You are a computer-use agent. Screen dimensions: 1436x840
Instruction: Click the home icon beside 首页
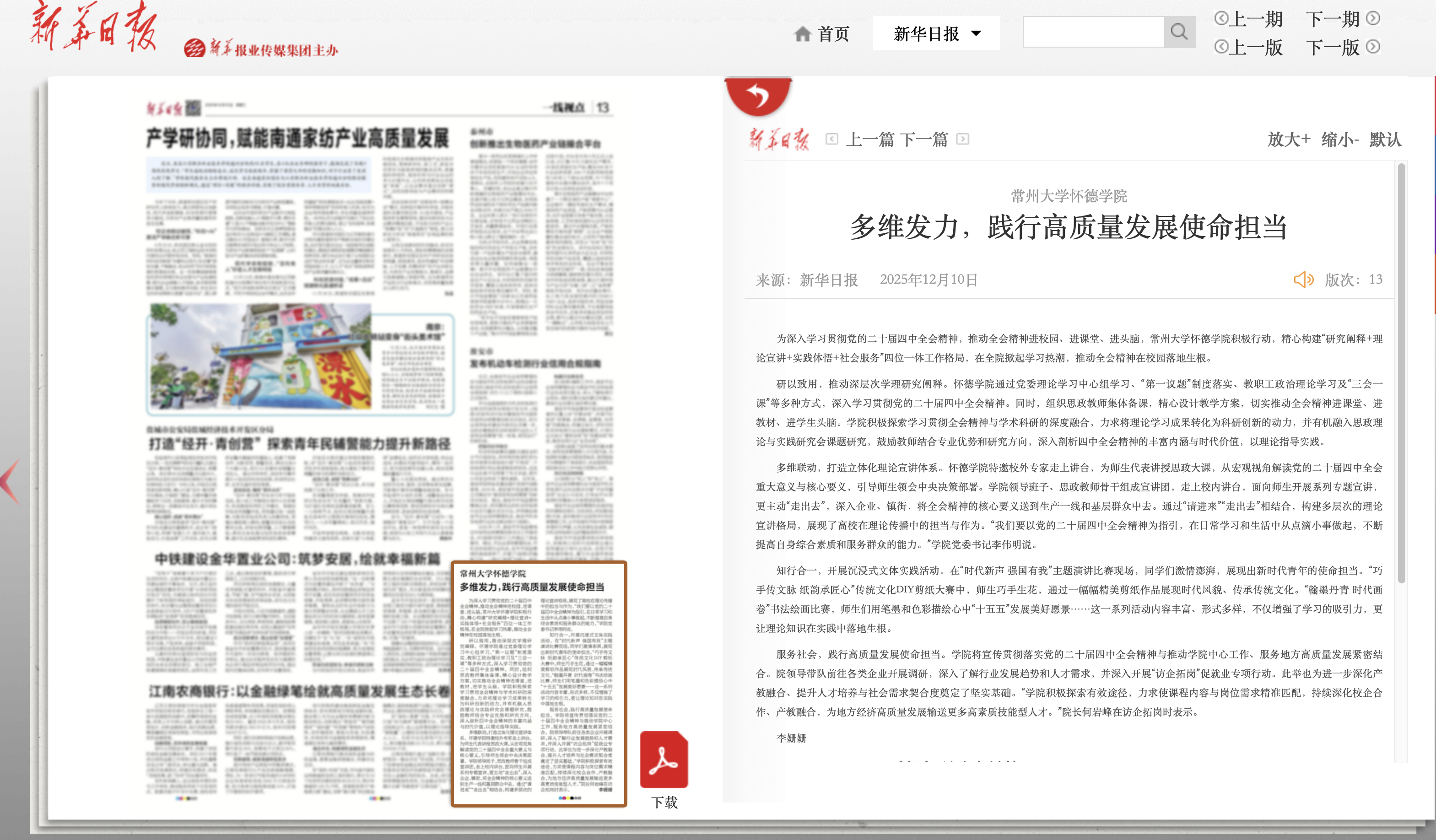tap(802, 34)
